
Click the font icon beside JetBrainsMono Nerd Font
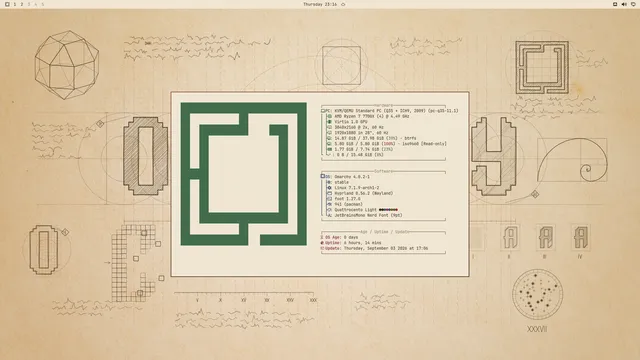pos(329,215)
